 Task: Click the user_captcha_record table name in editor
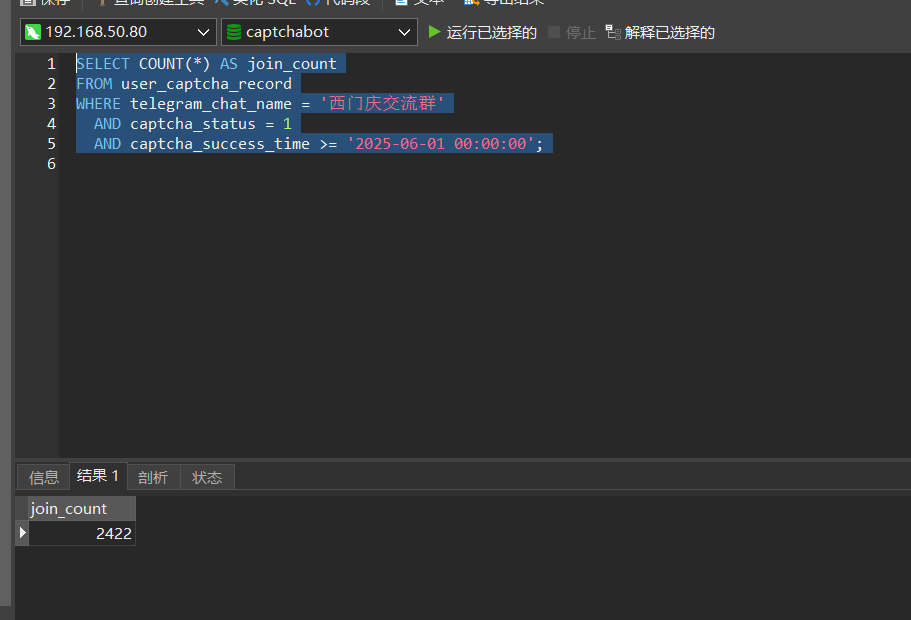(x=206, y=84)
